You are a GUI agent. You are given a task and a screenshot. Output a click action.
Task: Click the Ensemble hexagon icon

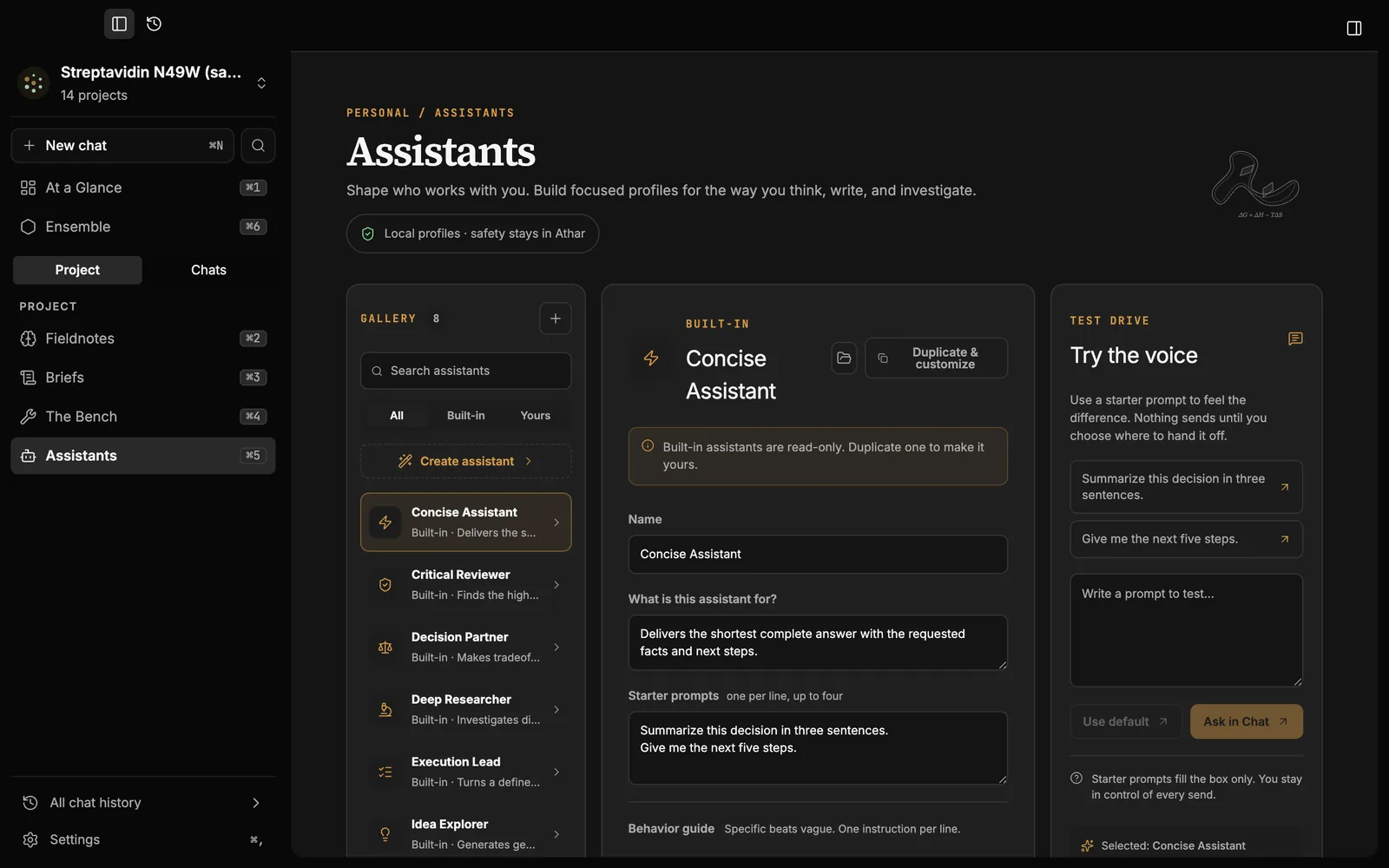28,227
